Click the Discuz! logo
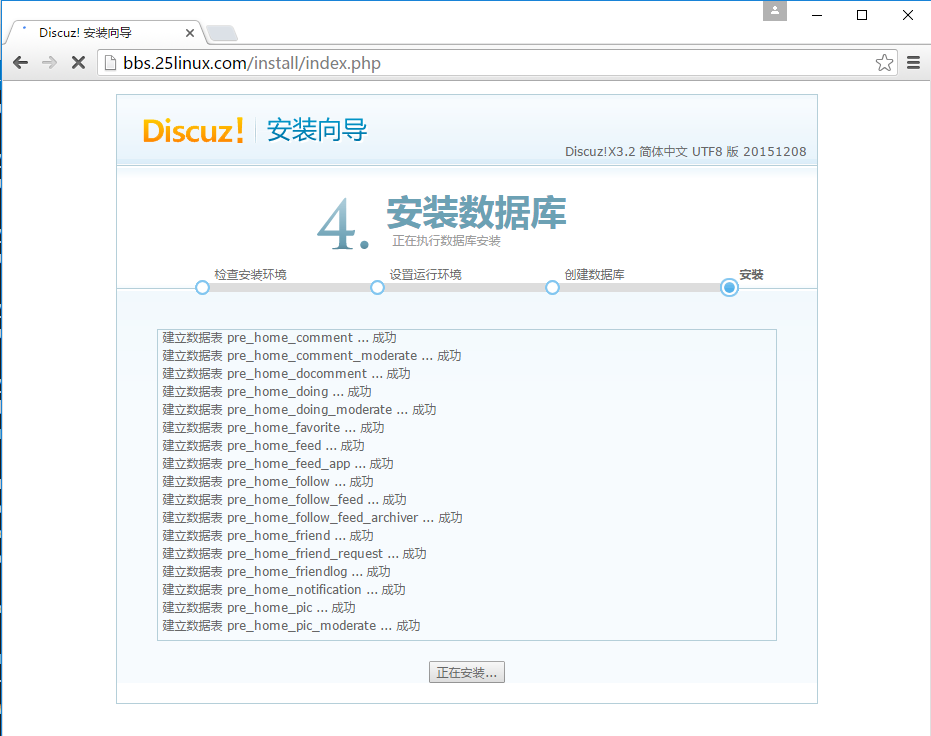Viewport: 931px width, 736px height. point(193,131)
